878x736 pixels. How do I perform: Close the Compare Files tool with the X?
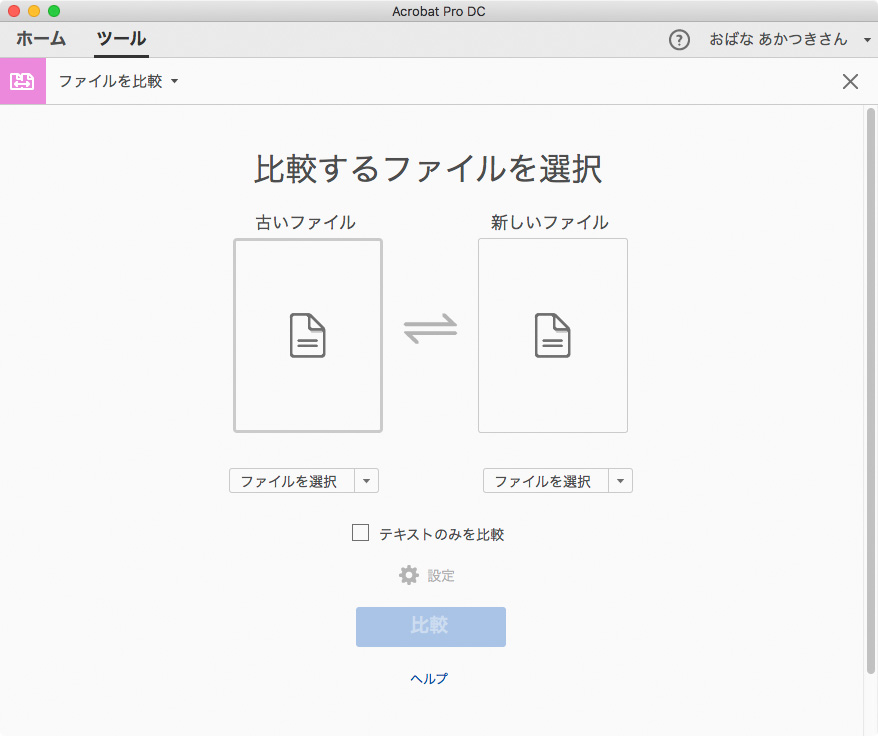[x=850, y=81]
